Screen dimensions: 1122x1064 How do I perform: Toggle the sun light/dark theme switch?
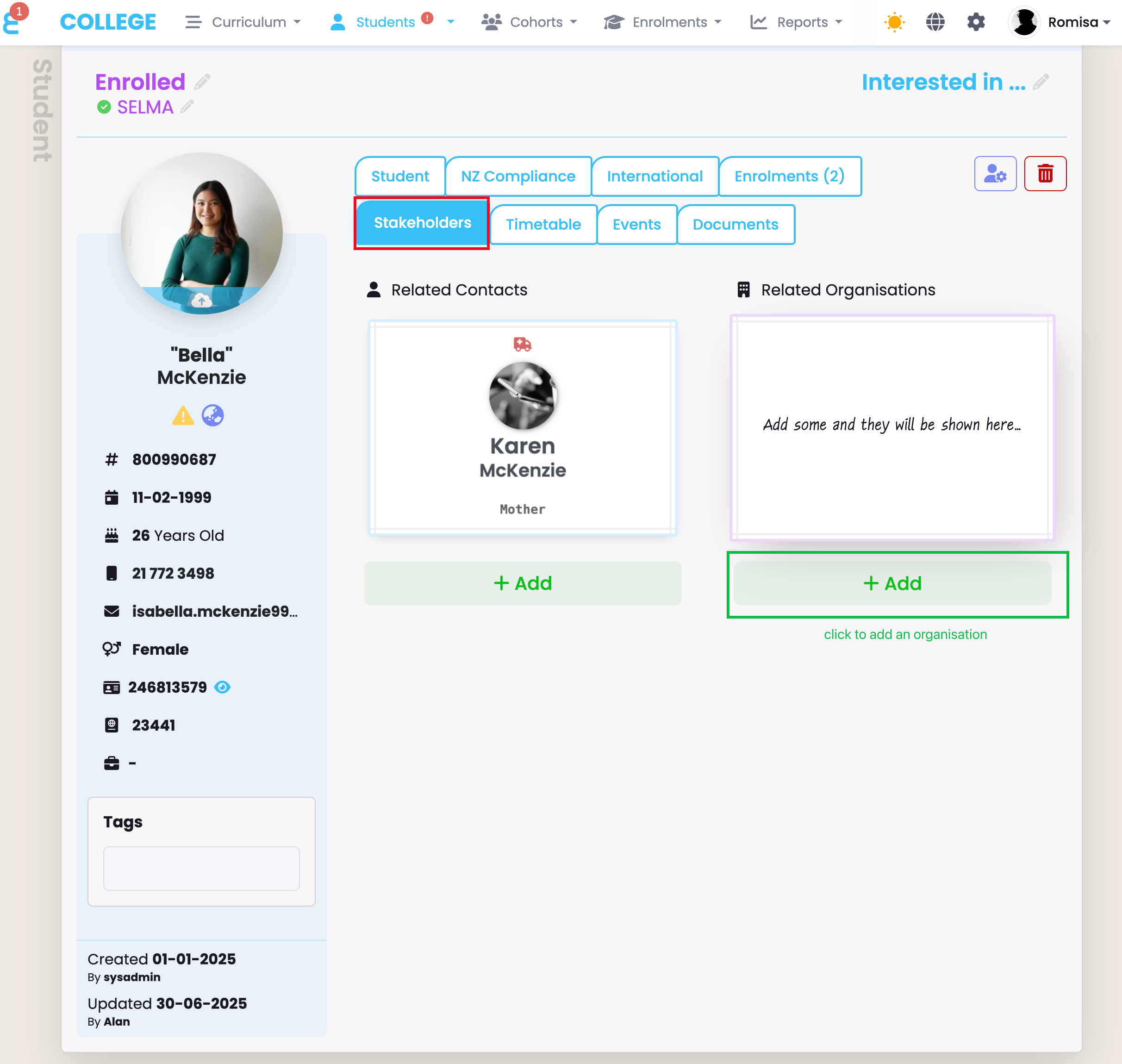pos(894,22)
